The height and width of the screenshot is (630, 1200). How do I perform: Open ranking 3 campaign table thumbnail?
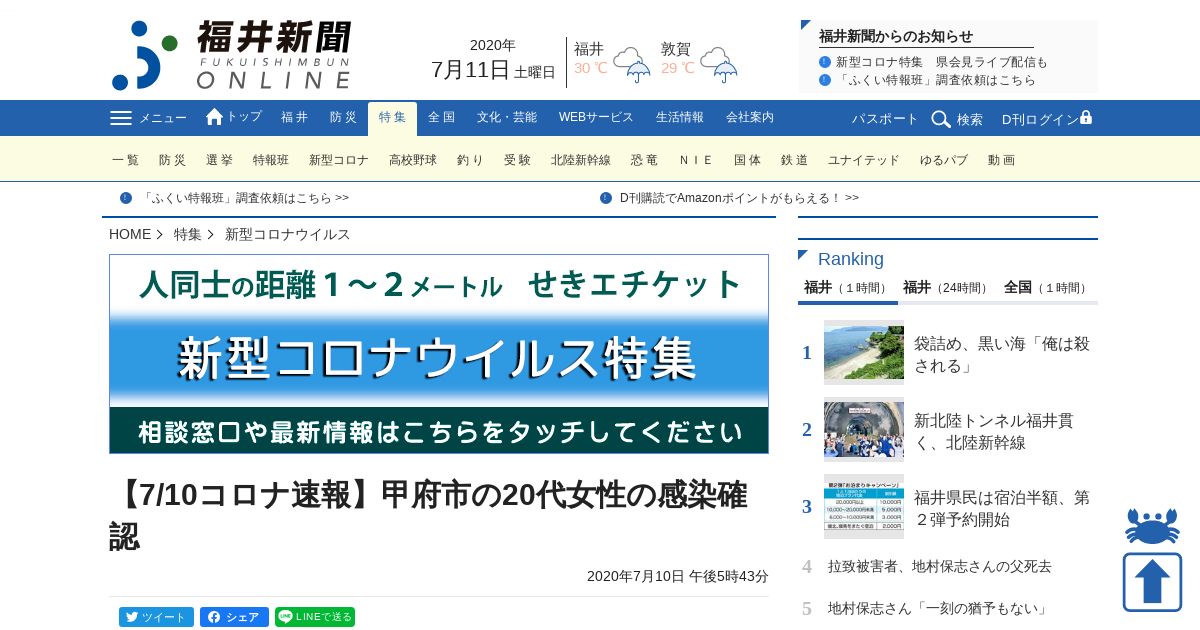[x=864, y=506]
